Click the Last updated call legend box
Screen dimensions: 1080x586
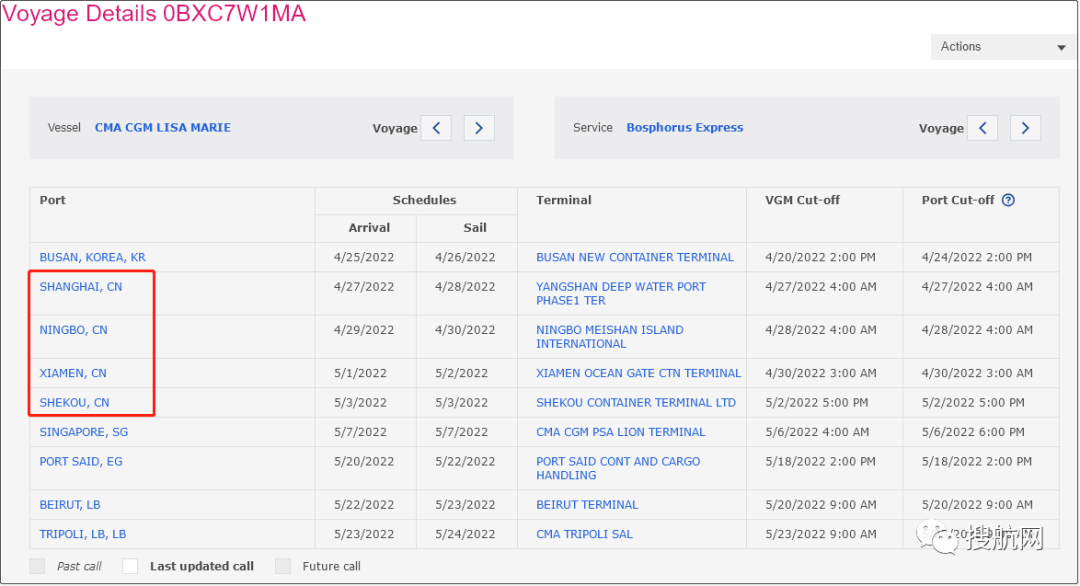pyautogui.click(x=130, y=566)
